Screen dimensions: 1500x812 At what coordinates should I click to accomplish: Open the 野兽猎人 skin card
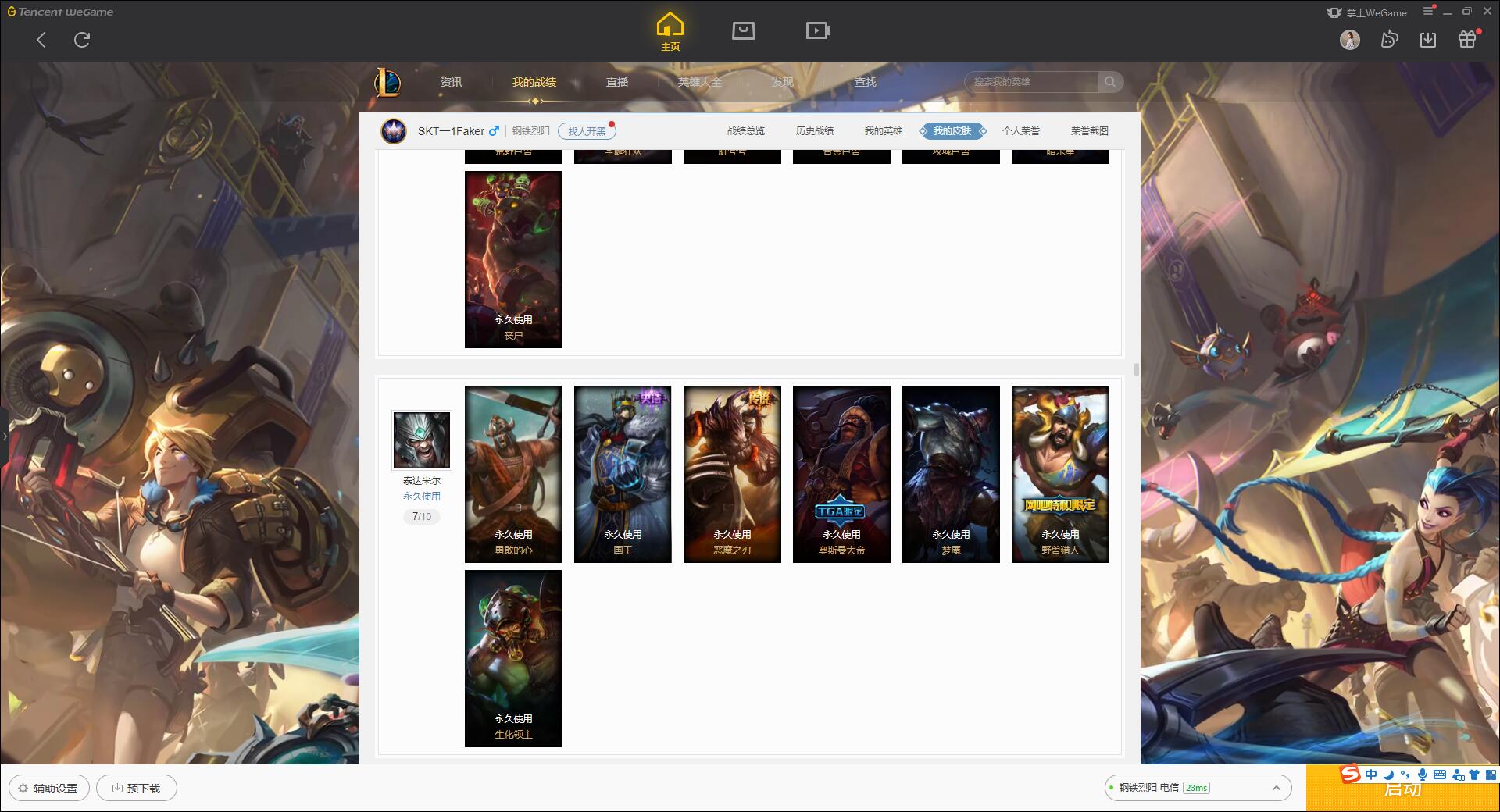pyautogui.click(x=1060, y=474)
